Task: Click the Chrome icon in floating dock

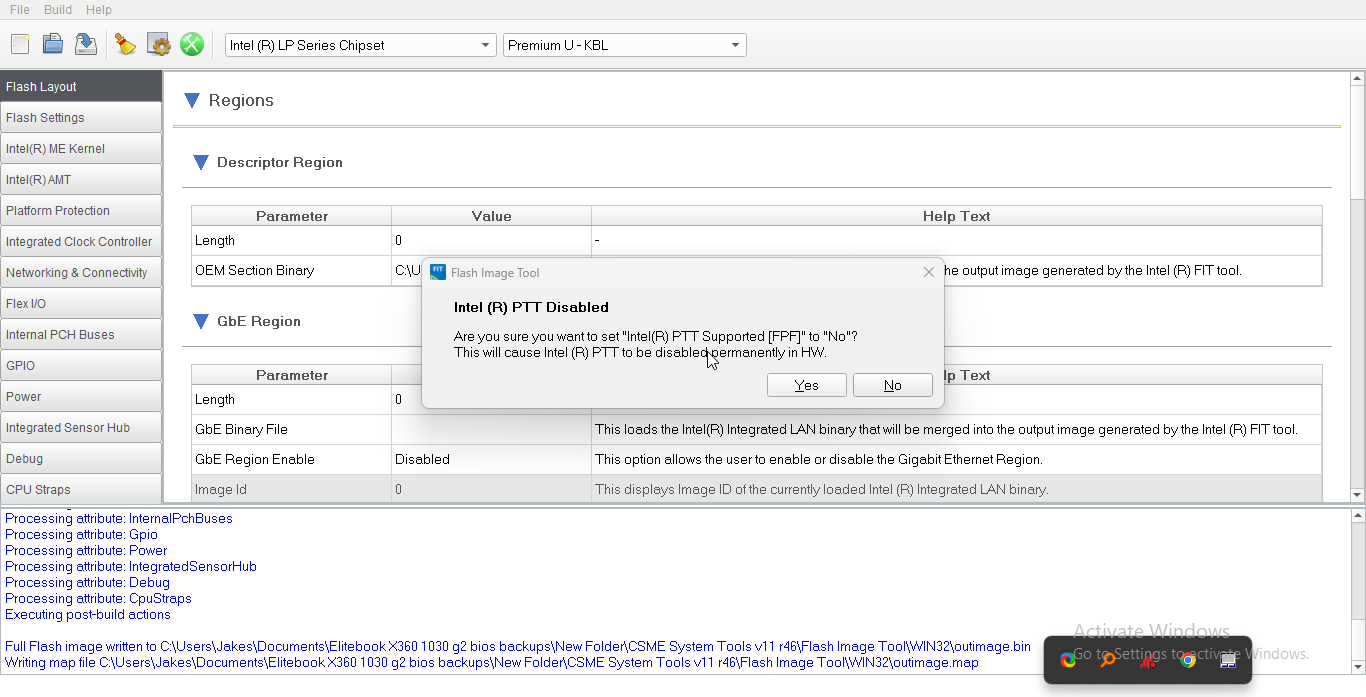Action: click(x=1188, y=660)
